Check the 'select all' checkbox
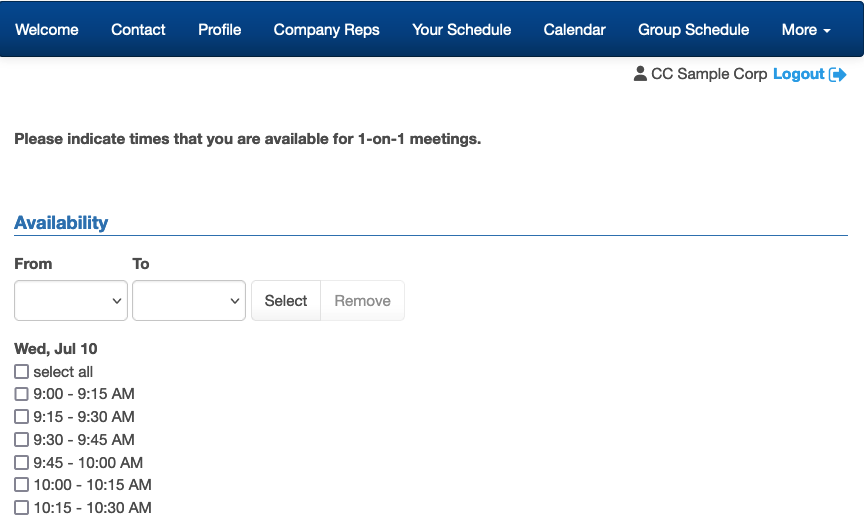This screenshot has height=521, width=864. (22, 372)
